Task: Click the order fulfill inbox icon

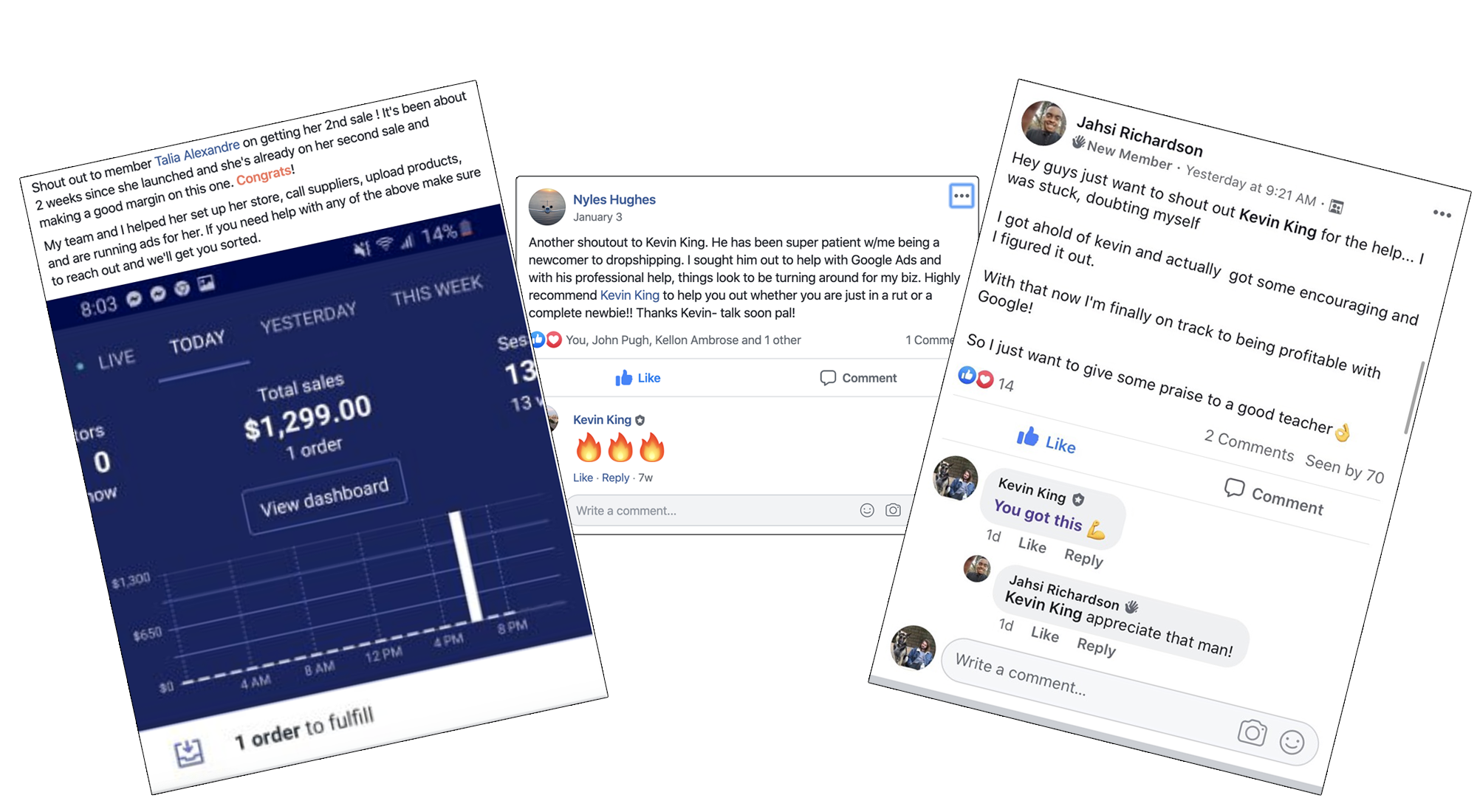Action: pos(189,752)
